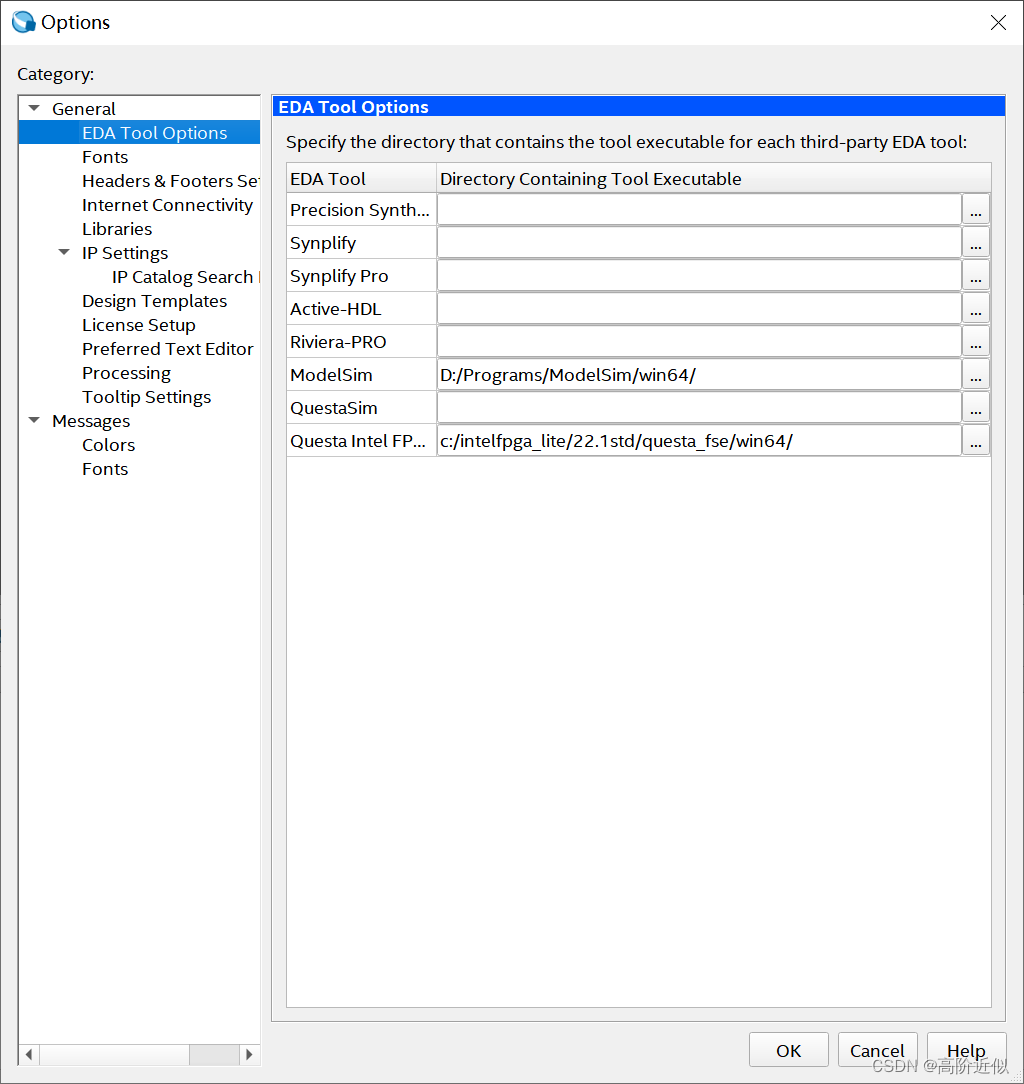Open browse dialog for Active-HDL path
This screenshot has width=1024, height=1084.
point(975,308)
